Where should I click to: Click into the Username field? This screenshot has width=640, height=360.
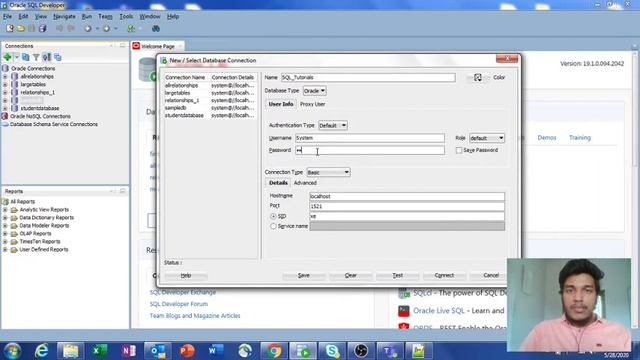point(370,138)
